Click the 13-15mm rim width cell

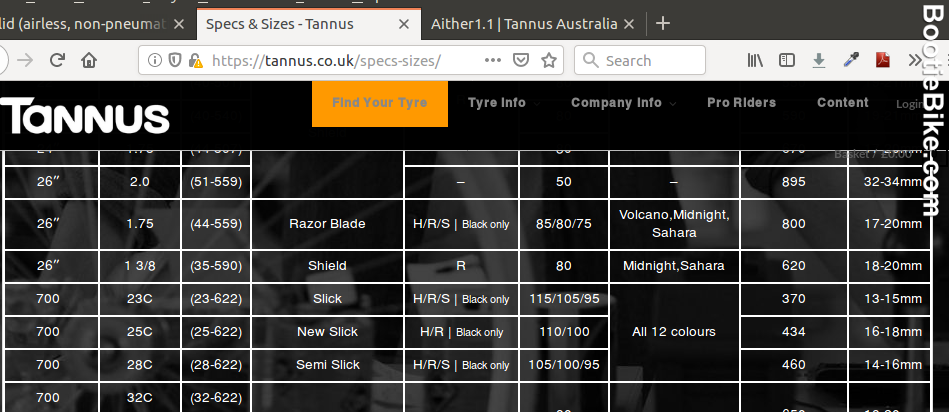(x=892, y=299)
